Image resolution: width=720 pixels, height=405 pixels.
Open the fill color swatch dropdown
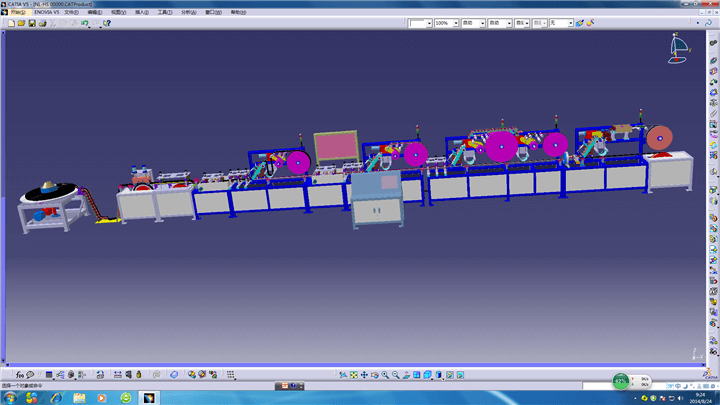[x=428, y=23]
